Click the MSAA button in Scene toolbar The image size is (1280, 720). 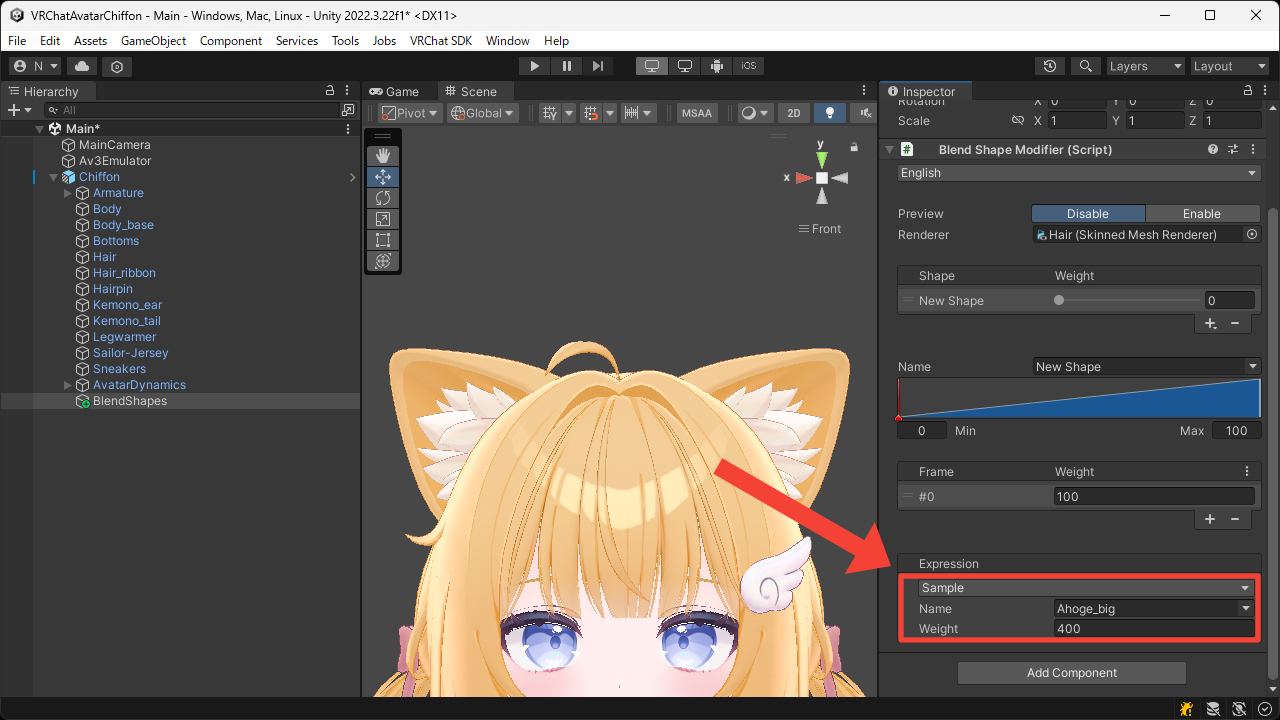(x=697, y=113)
